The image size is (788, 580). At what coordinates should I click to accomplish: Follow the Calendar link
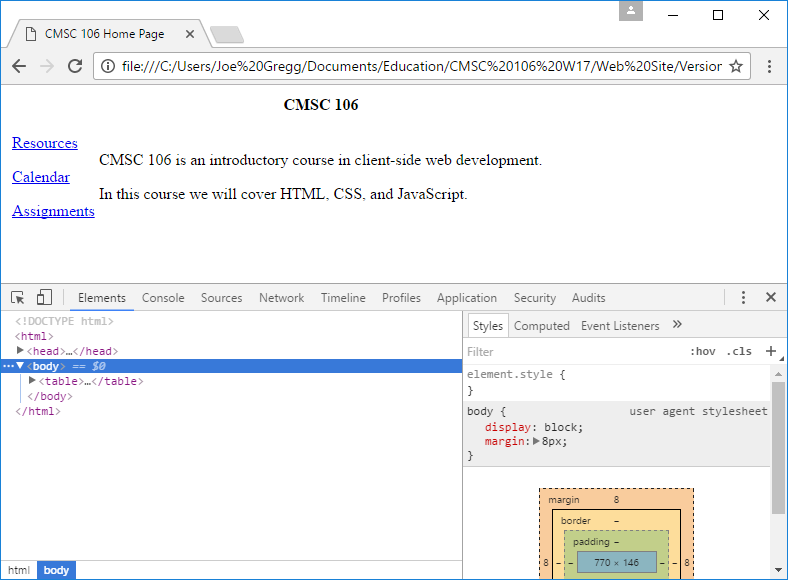pos(41,177)
